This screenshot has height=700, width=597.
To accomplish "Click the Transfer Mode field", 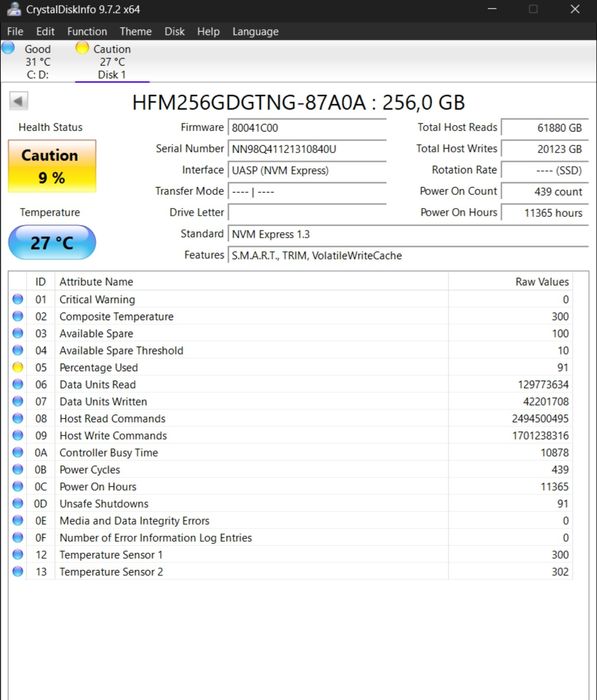I will click(x=307, y=192).
